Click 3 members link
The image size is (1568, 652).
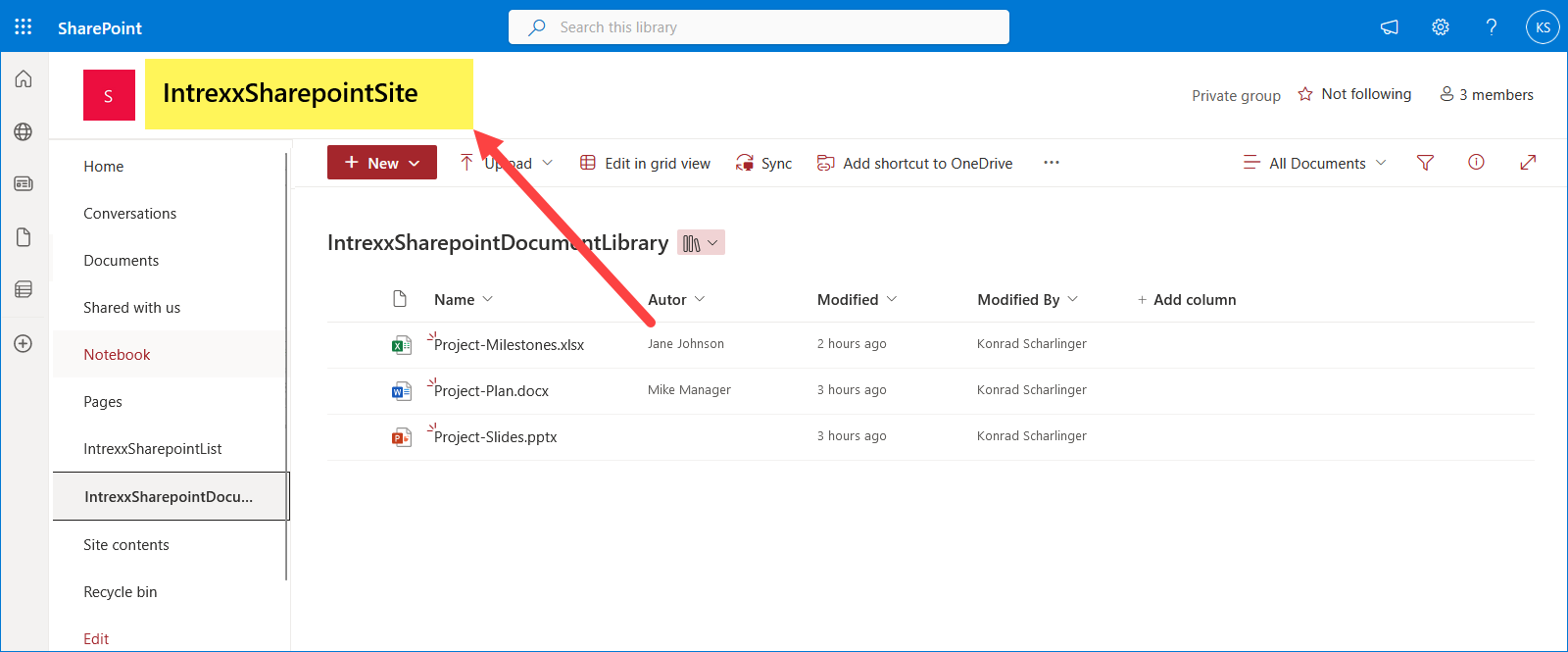pyautogui.click(x=1487, y=95)
